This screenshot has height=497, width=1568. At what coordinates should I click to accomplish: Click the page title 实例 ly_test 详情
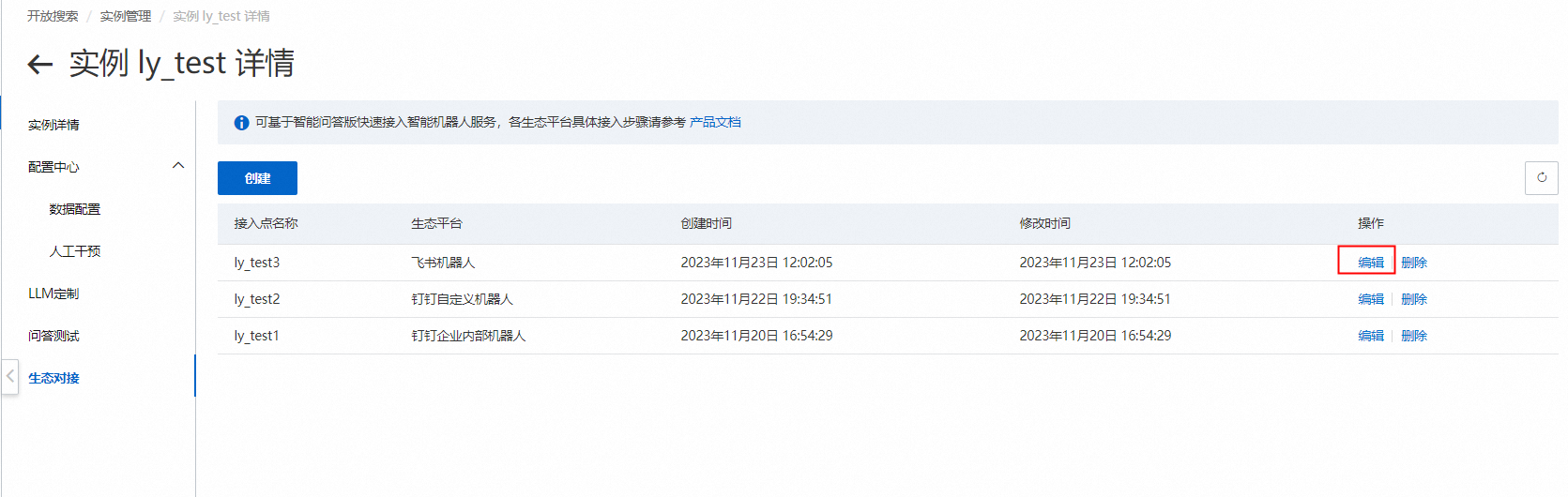coord(182,63)
